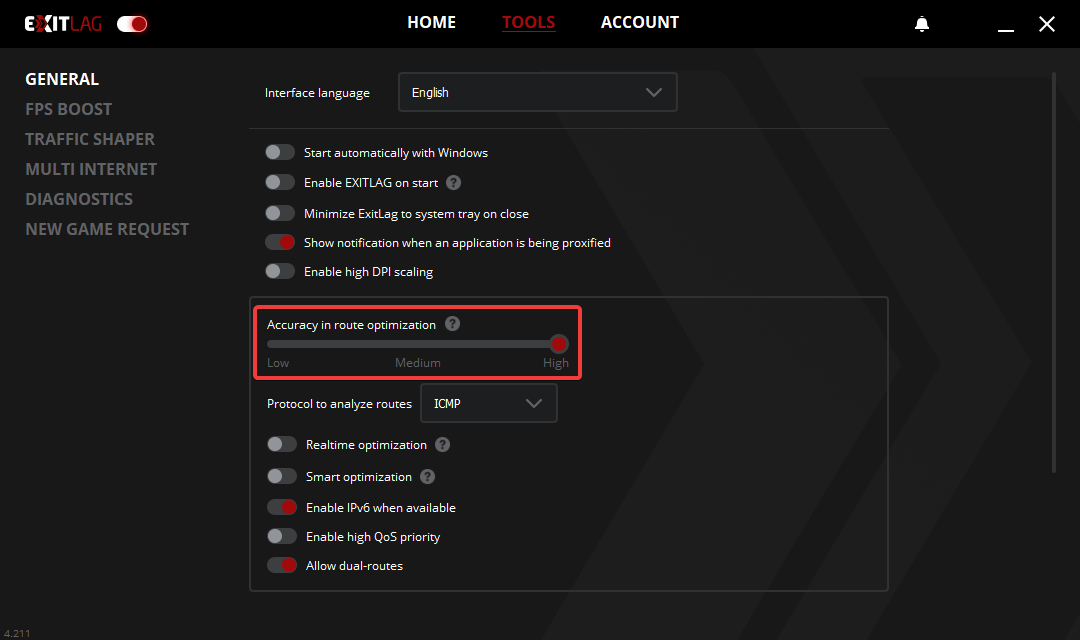Viewport: 1080px width, 640px height.
Task: Open the Interface language dropdown
Action: (x=537, y=92)
